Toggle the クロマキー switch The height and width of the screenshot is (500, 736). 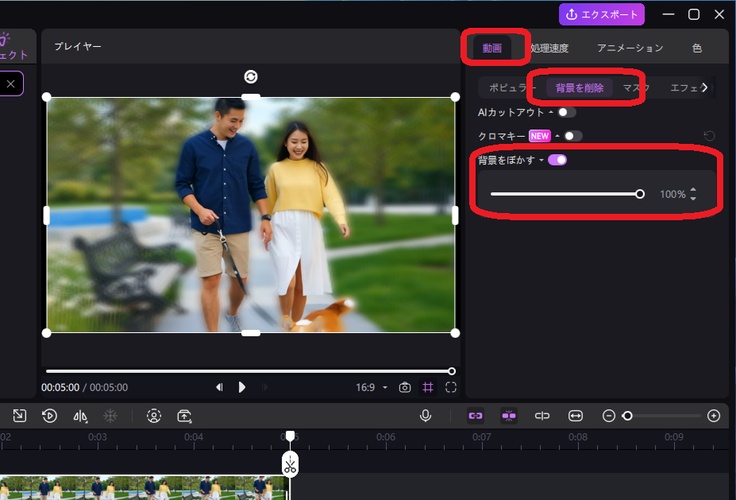pyautogui.click(x=573, y=136)
